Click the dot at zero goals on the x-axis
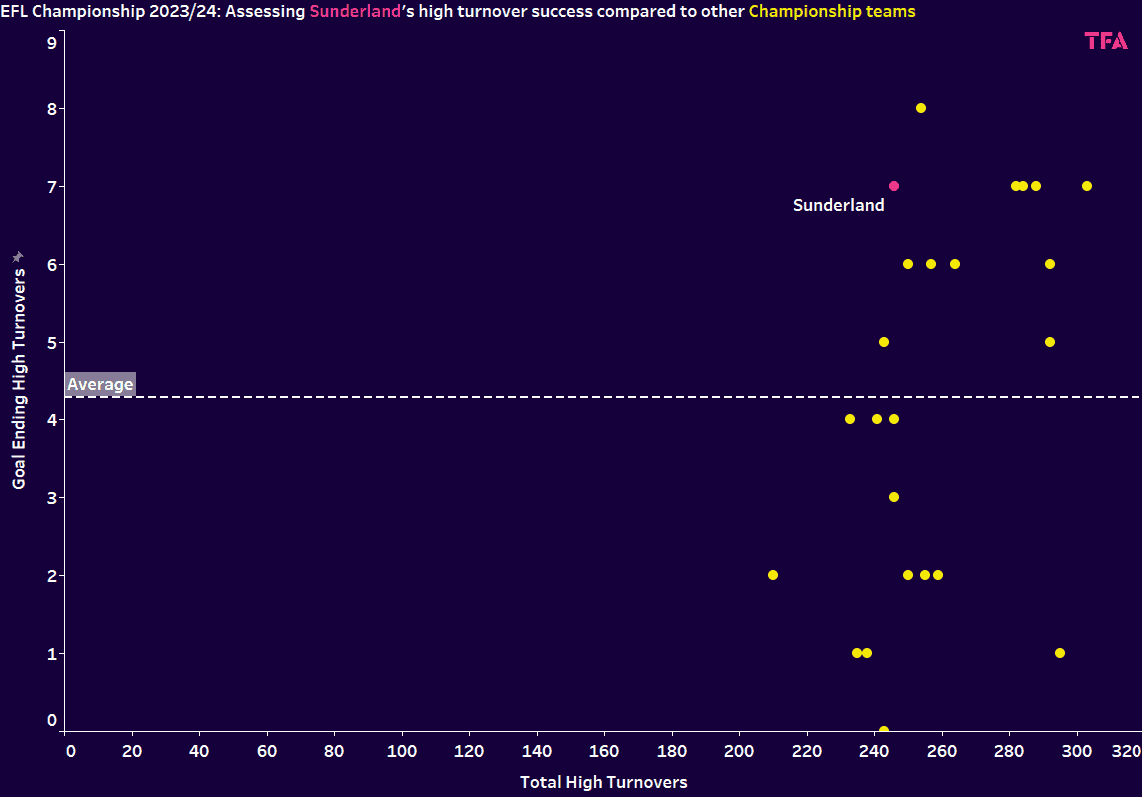The image size is (1142, 797). pyautogui.click(x=884, y=730)
